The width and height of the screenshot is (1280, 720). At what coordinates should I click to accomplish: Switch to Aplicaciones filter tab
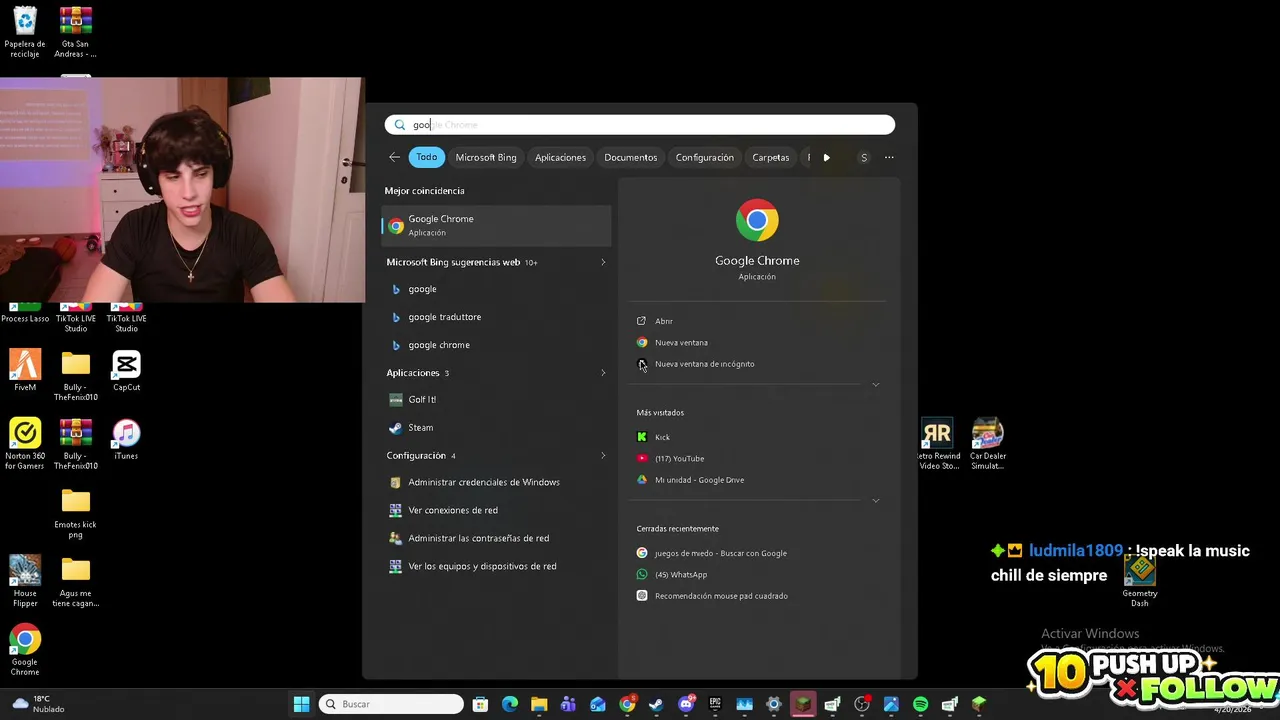pyautogui.click(x=560, y=157)
